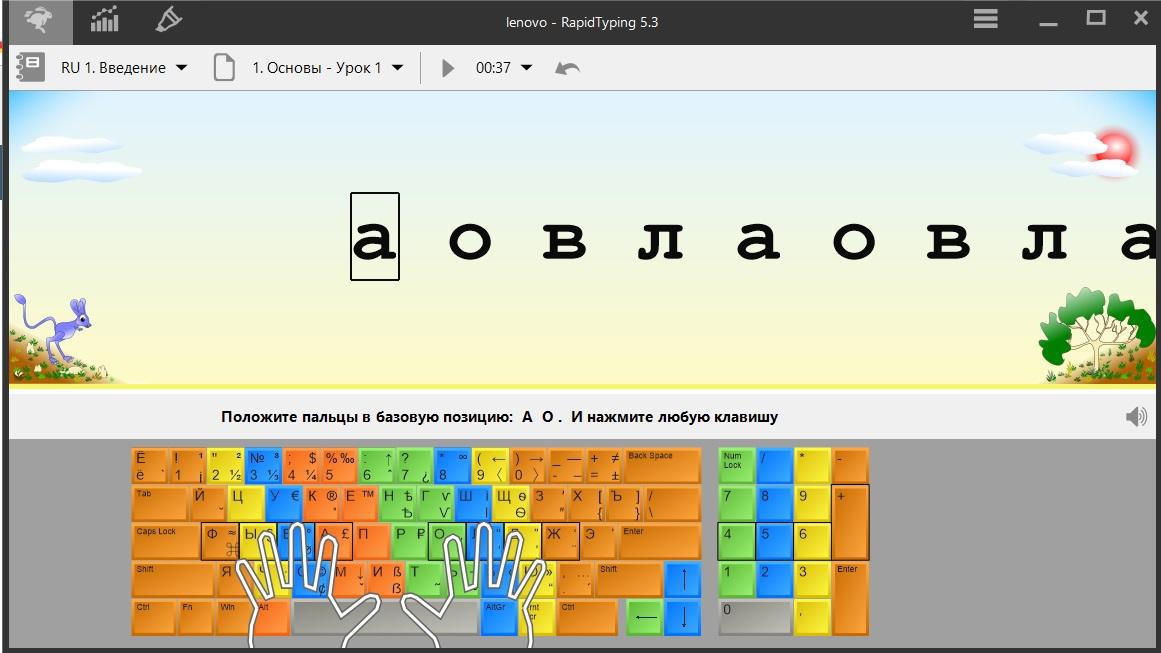The width and height of the screenshot is (1161, 653).
Task: Toggle sound with the speaker icon
Action: (x=1136, y=417)
